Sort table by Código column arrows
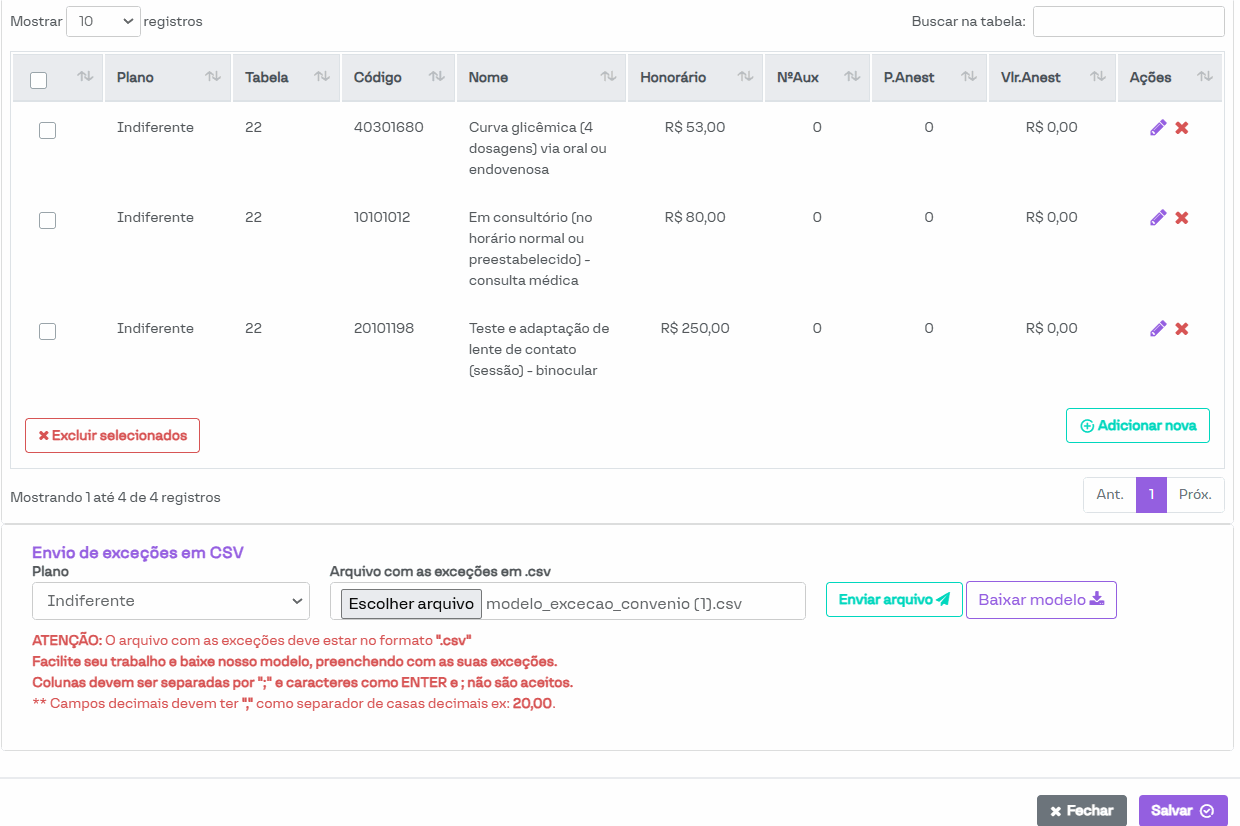The height and width of the screenshot is (826, 1240). tap(436, 77)
